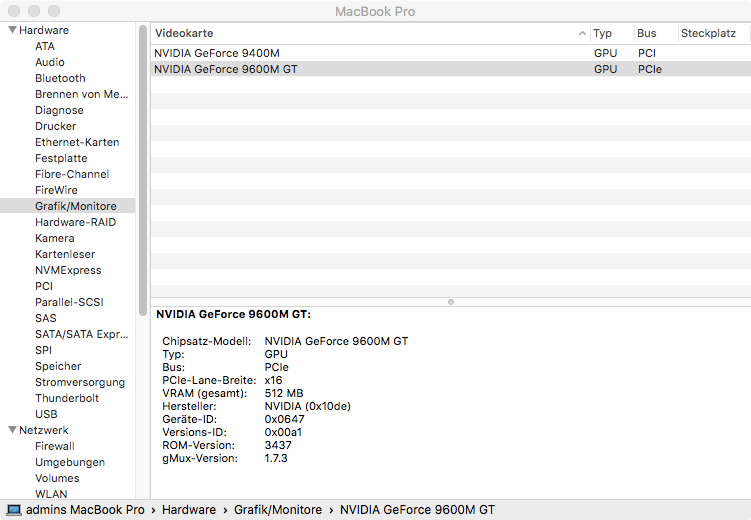
Task: Click the PCIe bus cell of 9600M GT
Action: click(x=649, y=69)
